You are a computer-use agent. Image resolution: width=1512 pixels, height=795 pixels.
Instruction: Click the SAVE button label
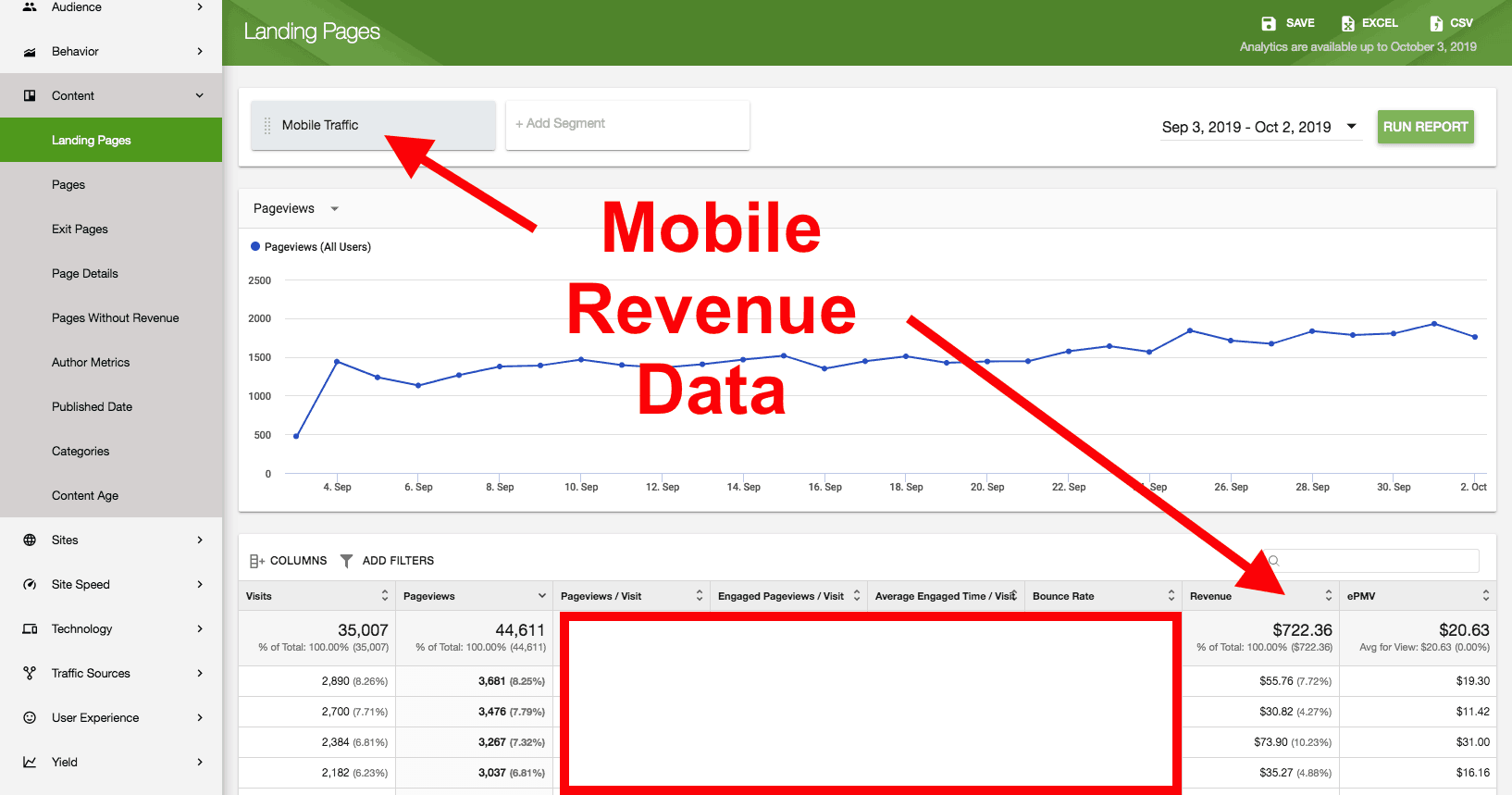tap(1300, 23)
